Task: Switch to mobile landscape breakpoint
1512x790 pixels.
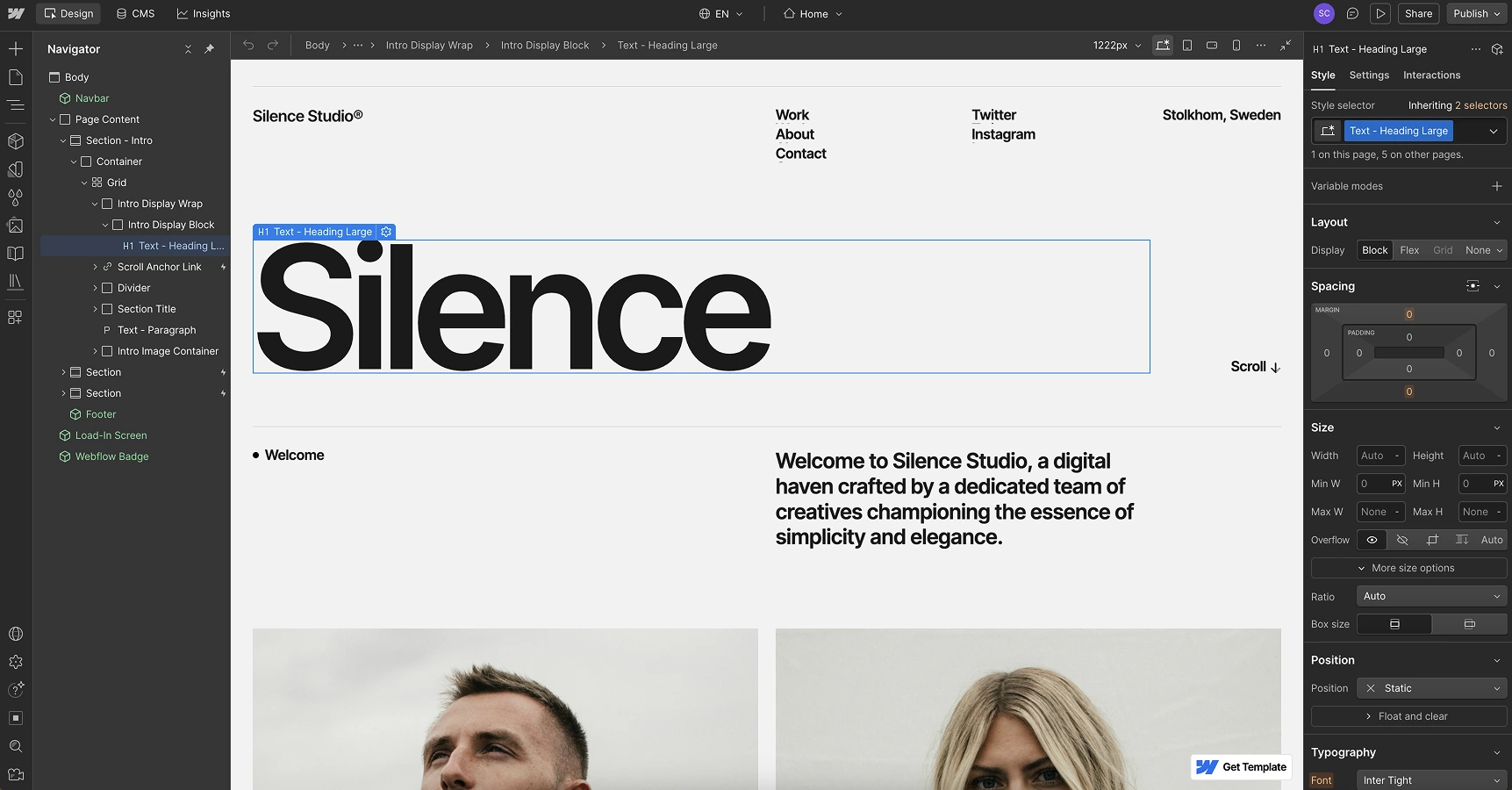Action: 1212,46
